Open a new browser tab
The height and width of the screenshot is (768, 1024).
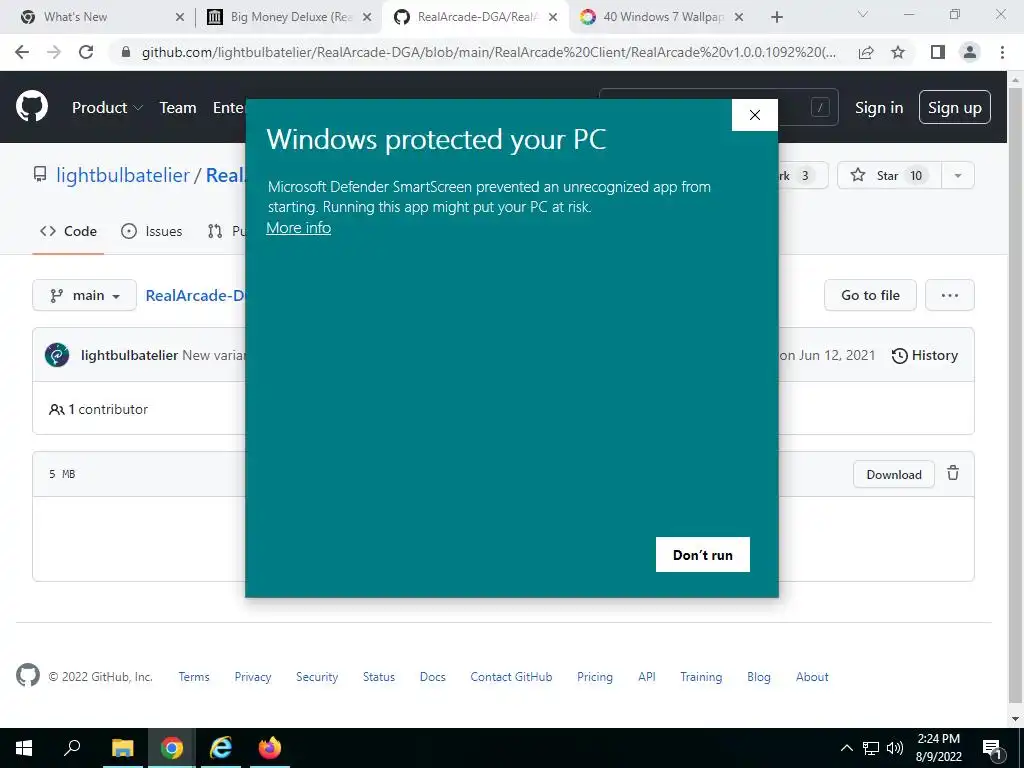[x=776, y=17]
